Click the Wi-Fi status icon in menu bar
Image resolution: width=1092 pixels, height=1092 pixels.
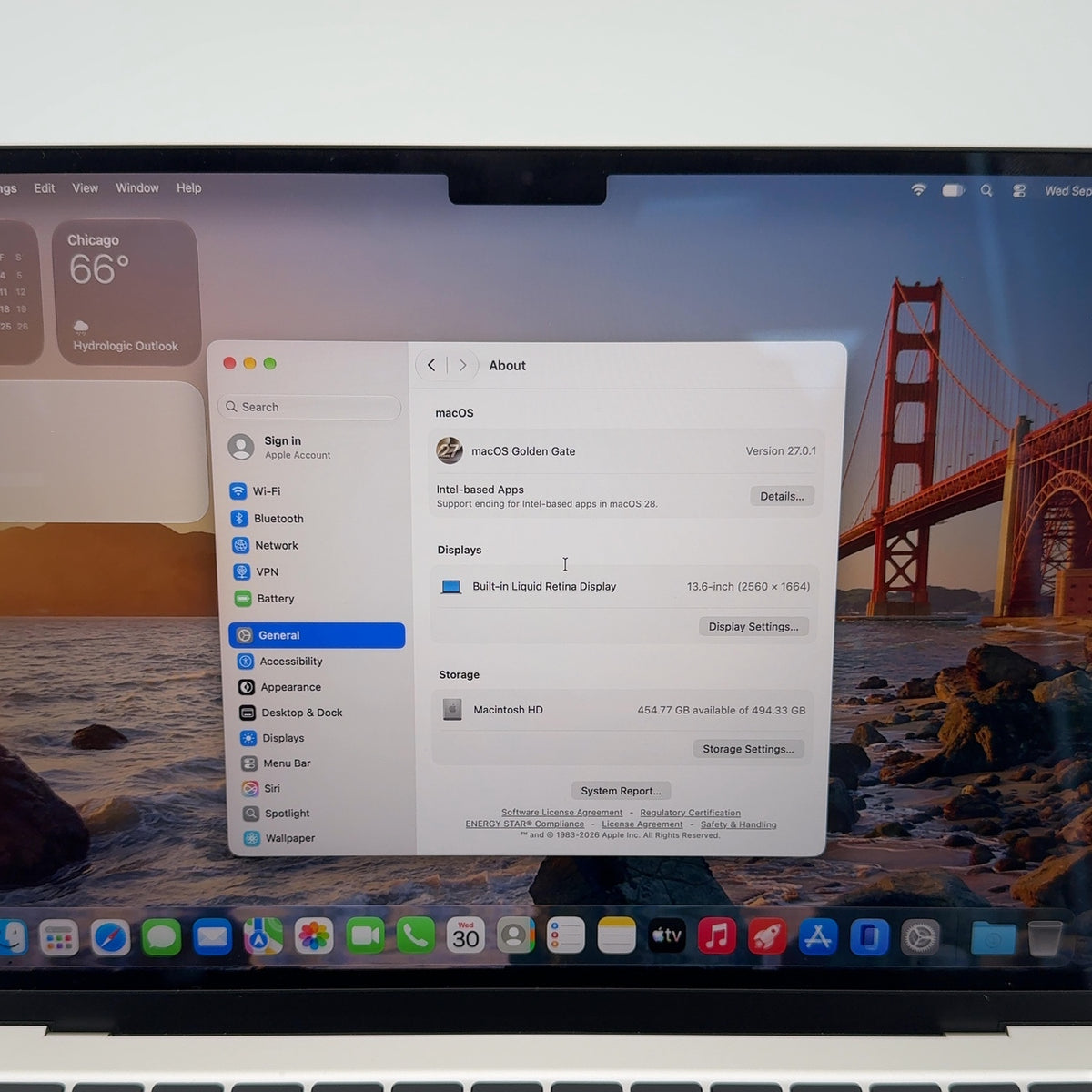[x=919, y=189]
